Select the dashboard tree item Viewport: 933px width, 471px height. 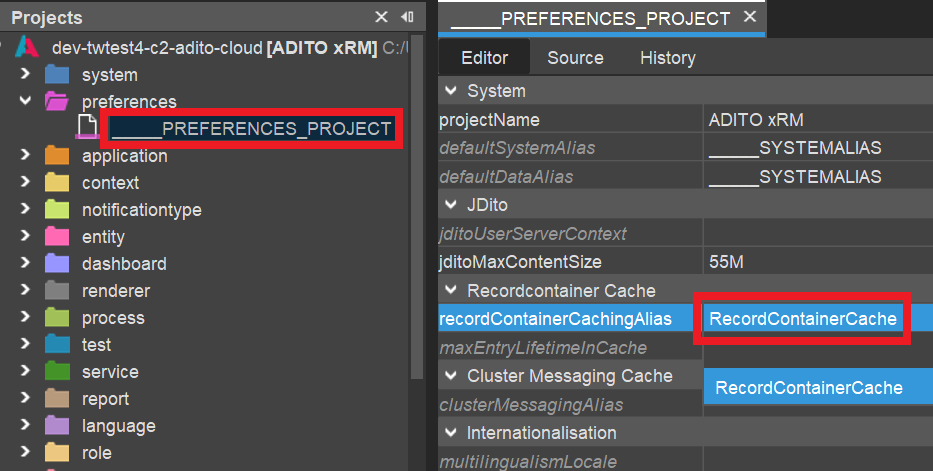[x=124, y=264]
